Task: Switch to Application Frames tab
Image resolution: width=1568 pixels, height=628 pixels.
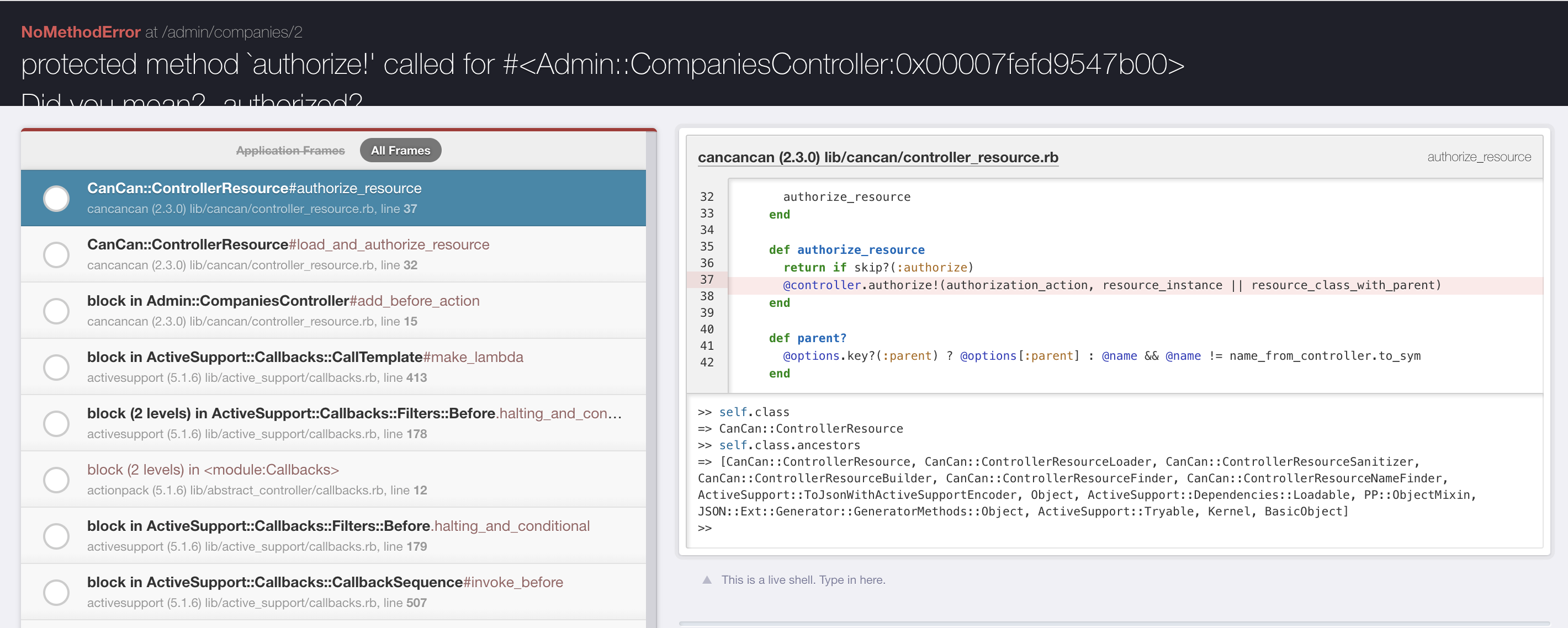Action: click(x=290, y=150)
